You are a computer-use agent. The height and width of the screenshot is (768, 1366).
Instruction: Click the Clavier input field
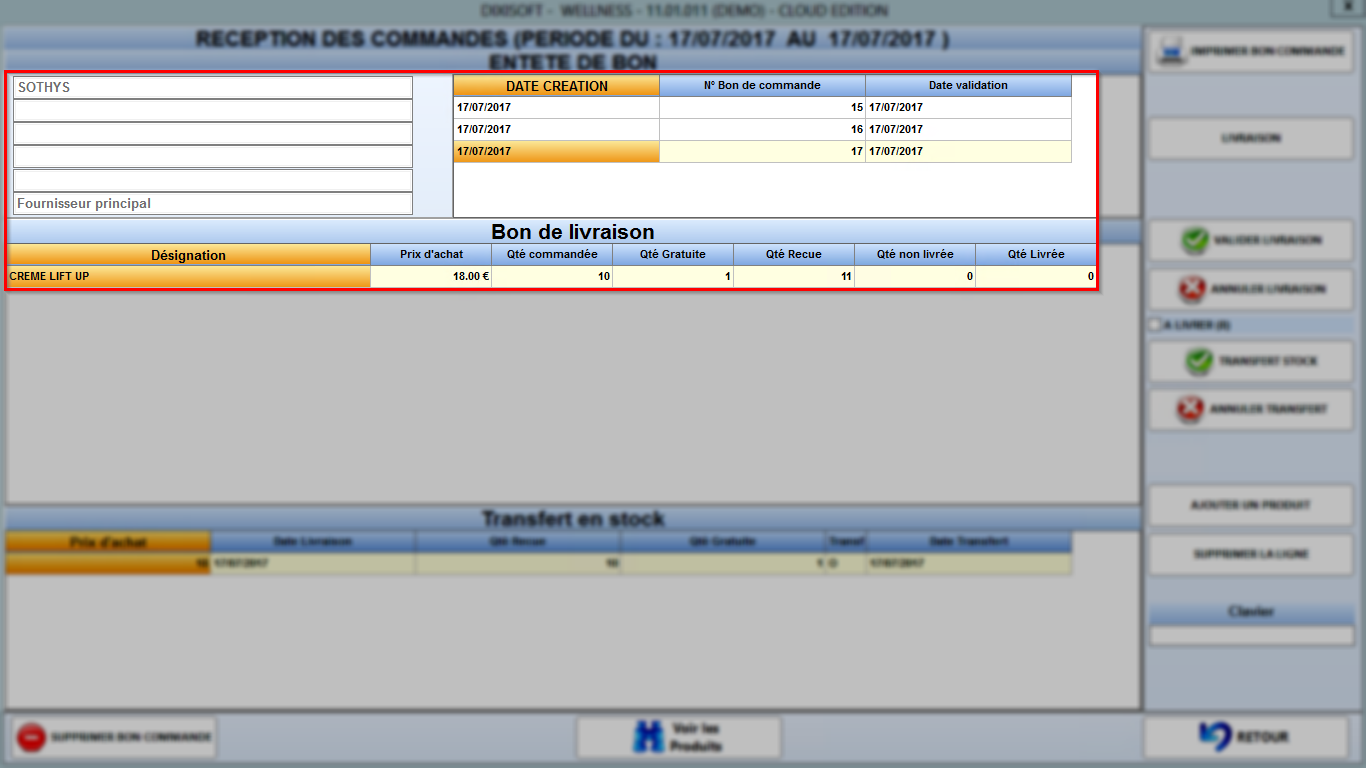1251,635
